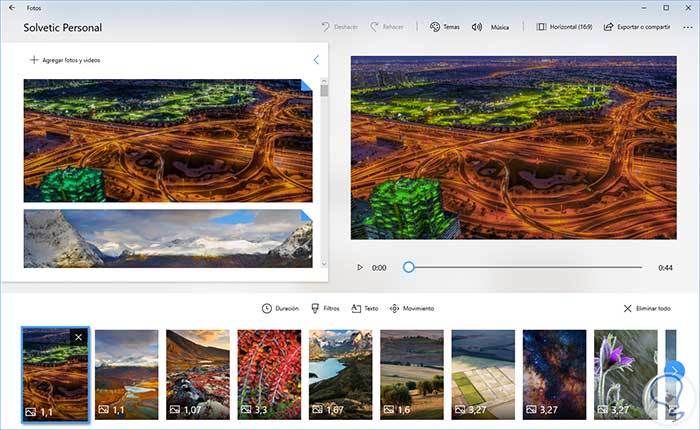The image size is (700, 430).
Task: Close the Fotos window
Action: pos(688,8)
